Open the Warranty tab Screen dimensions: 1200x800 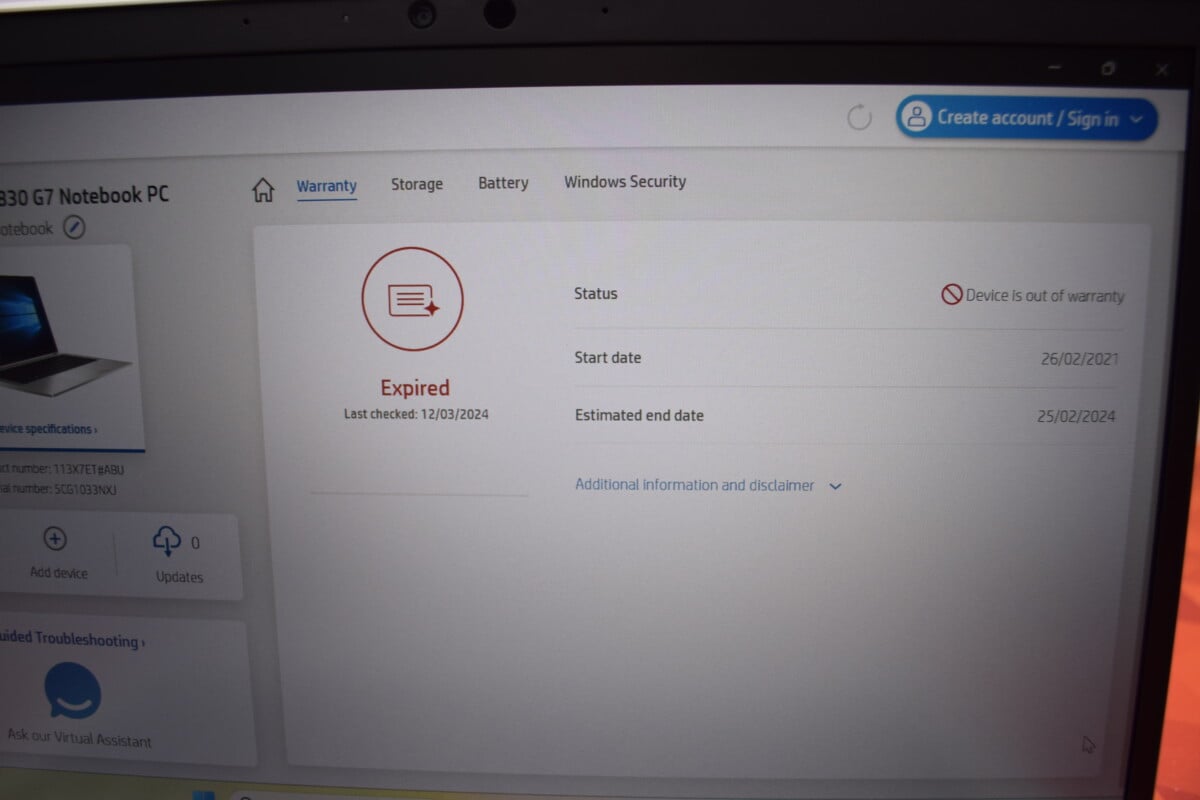coord(327,186)
